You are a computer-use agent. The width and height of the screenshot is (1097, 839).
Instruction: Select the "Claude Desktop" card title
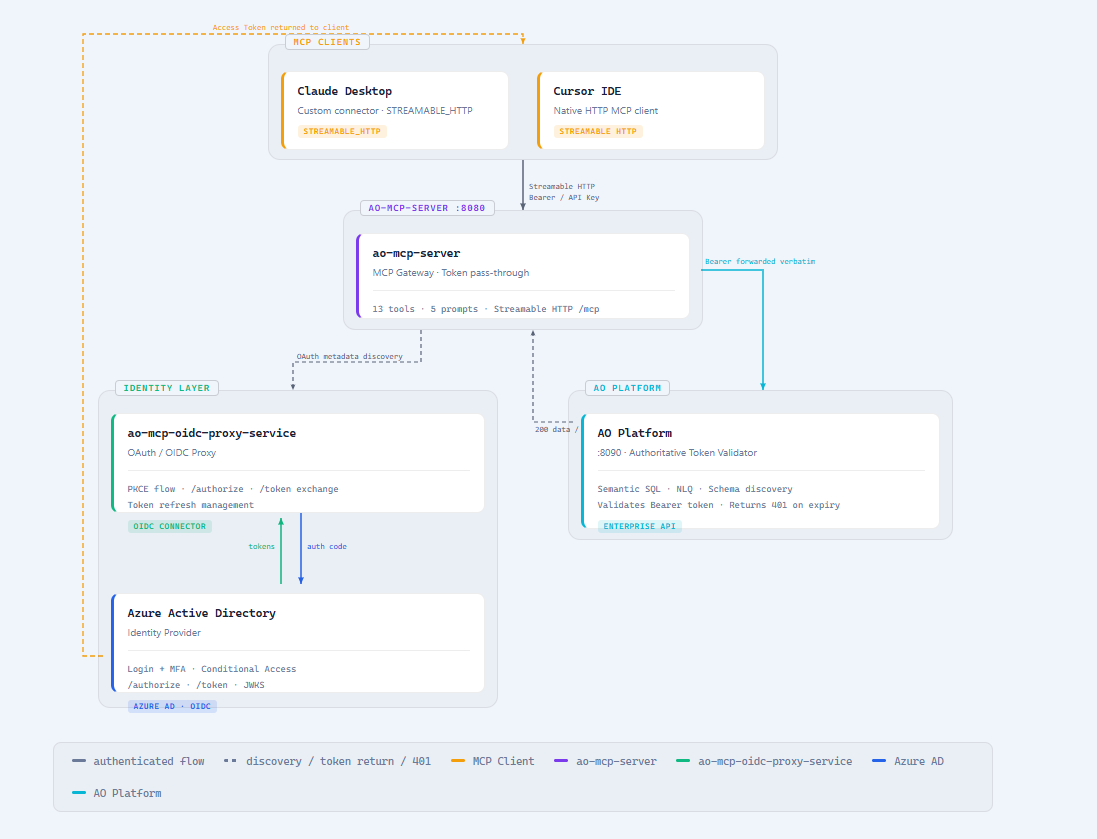[x=344, y=91]
